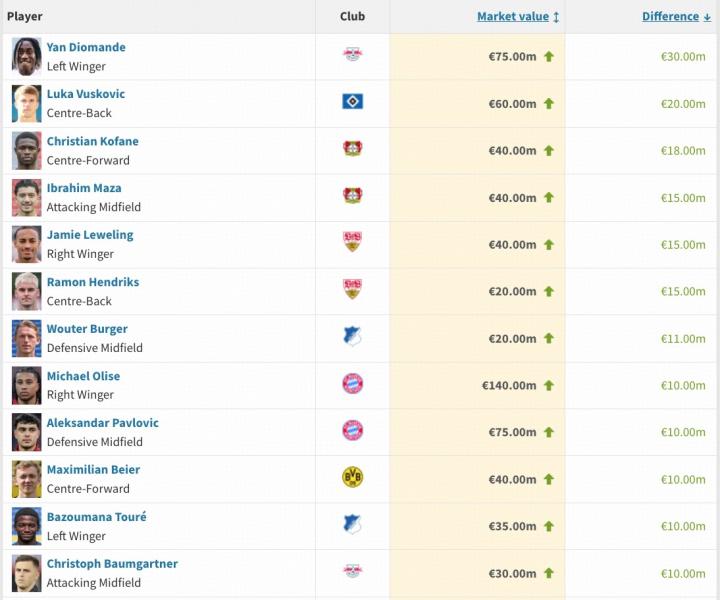720x600 pixels.
Task: Click the Player column header
Action: coord(25,17)
